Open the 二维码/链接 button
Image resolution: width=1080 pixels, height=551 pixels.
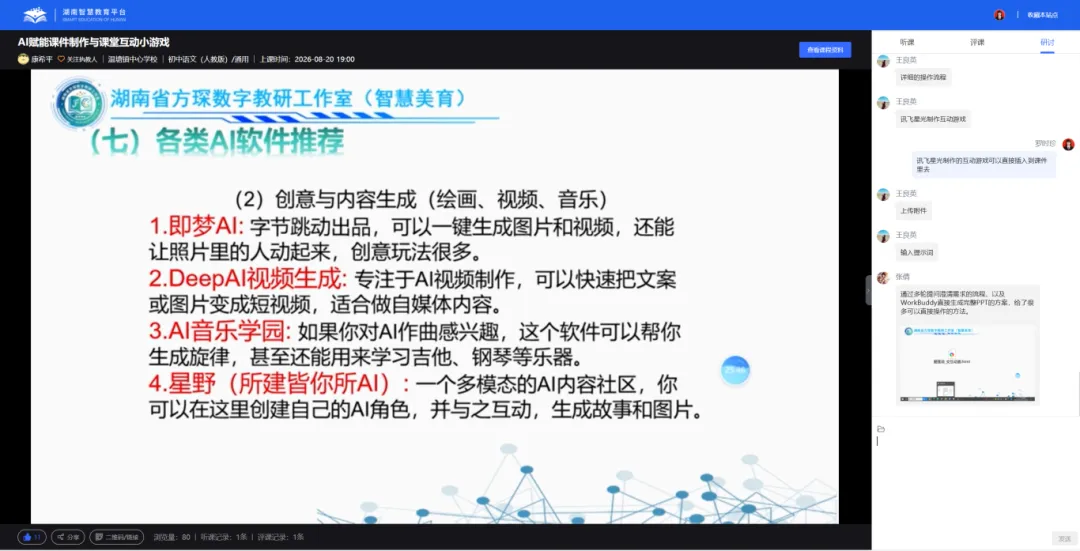[116, 537]
